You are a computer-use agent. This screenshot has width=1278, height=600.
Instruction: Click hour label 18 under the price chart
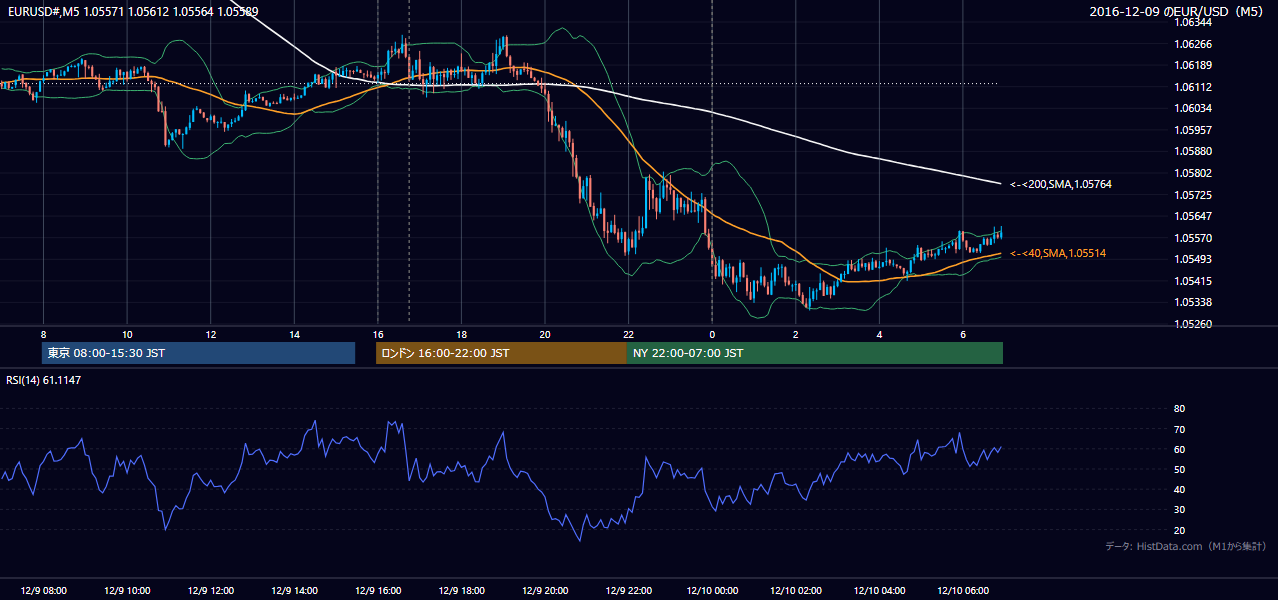(461, 334)
